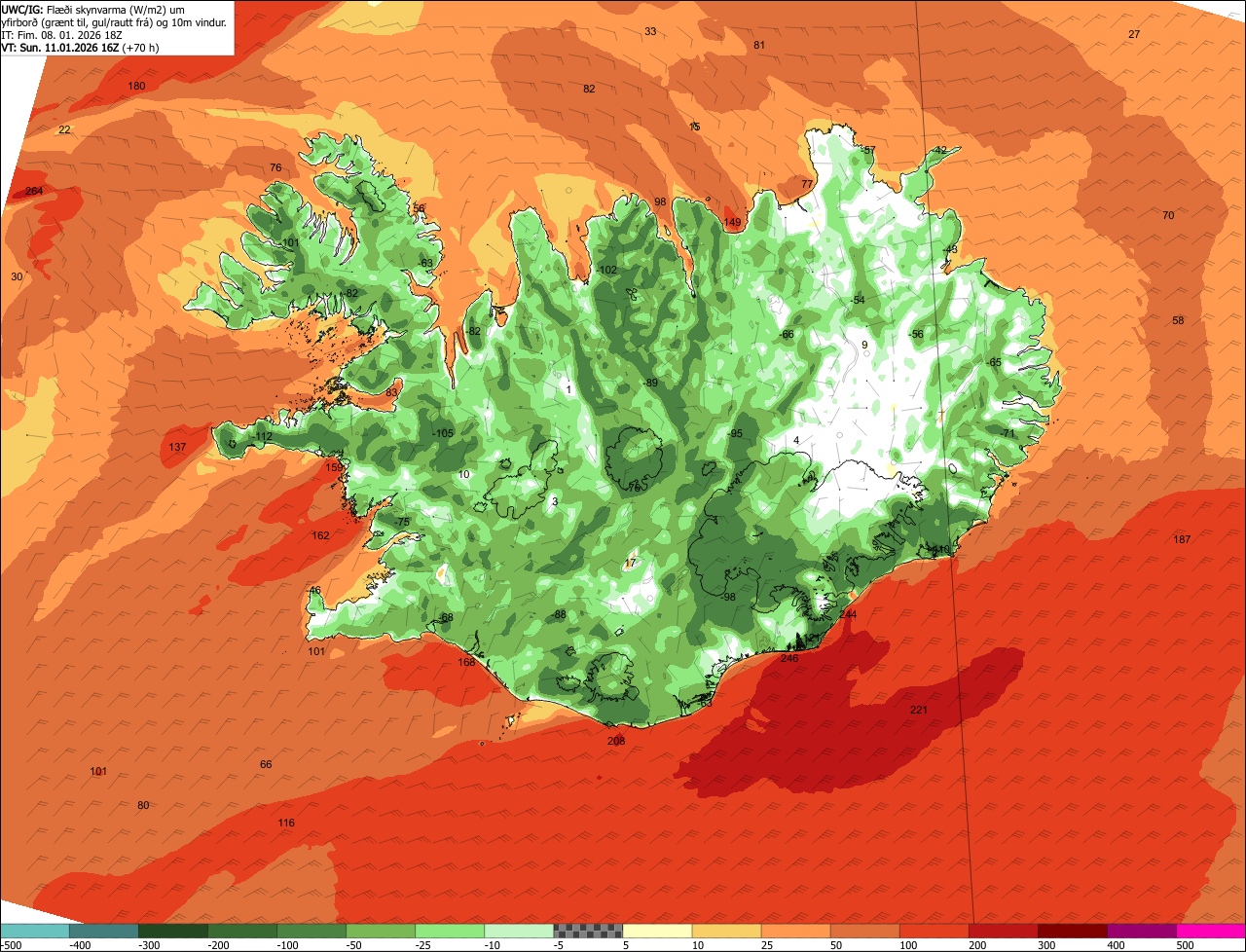The width and height of the screenshot is (1246, 952).
Task: Select the land value '-75' in southwest Iceland
Action: (x=402, y=524)
